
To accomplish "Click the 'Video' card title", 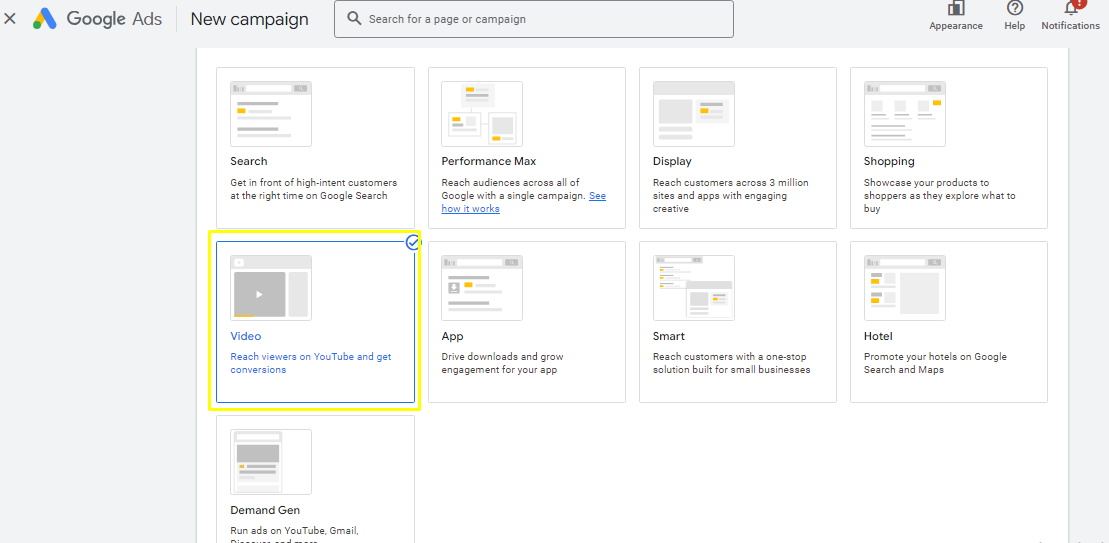I will click(x=245, y=336).
